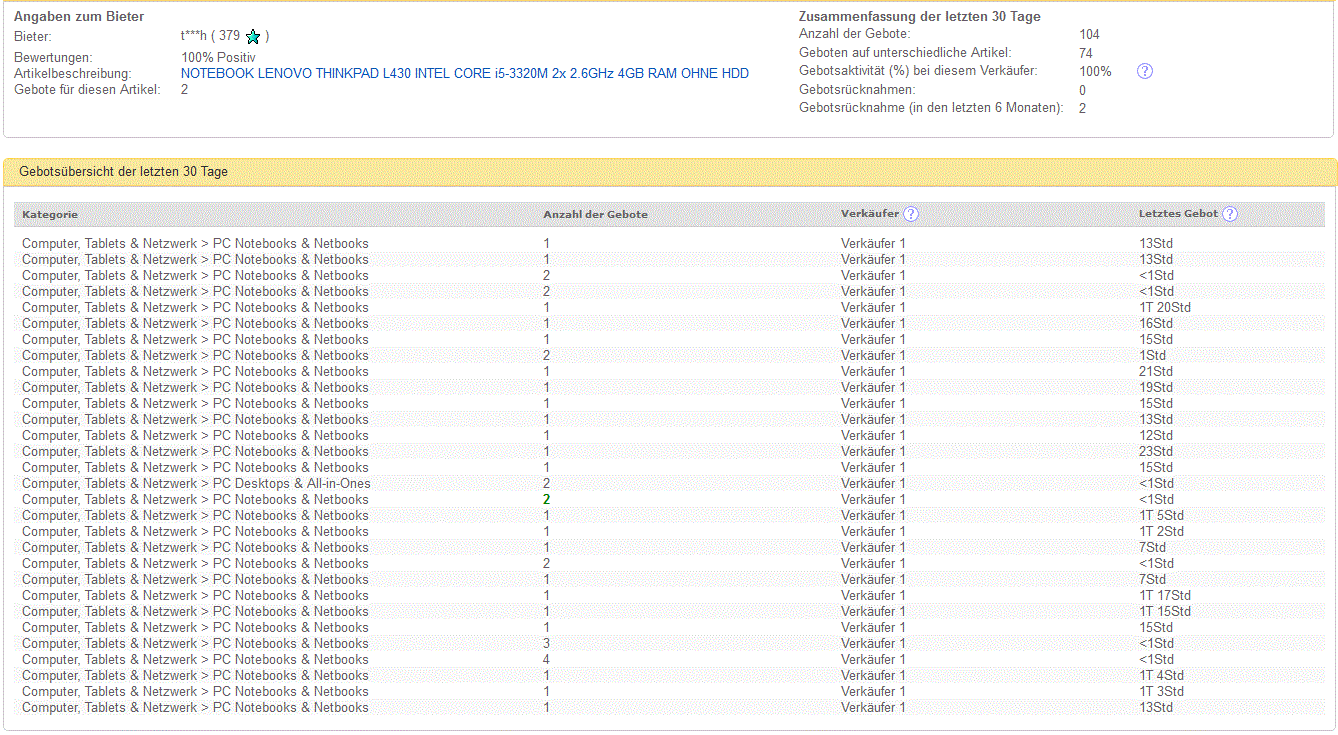1338x735 pixels.
Task: Click the Verkäufer column header text
Action: point(869,214)
